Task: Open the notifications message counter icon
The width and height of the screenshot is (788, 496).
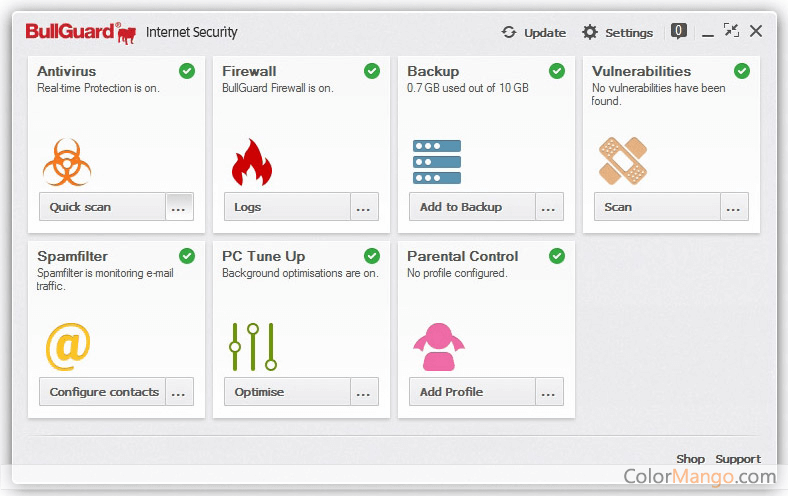Action: [x=679, y=31]
